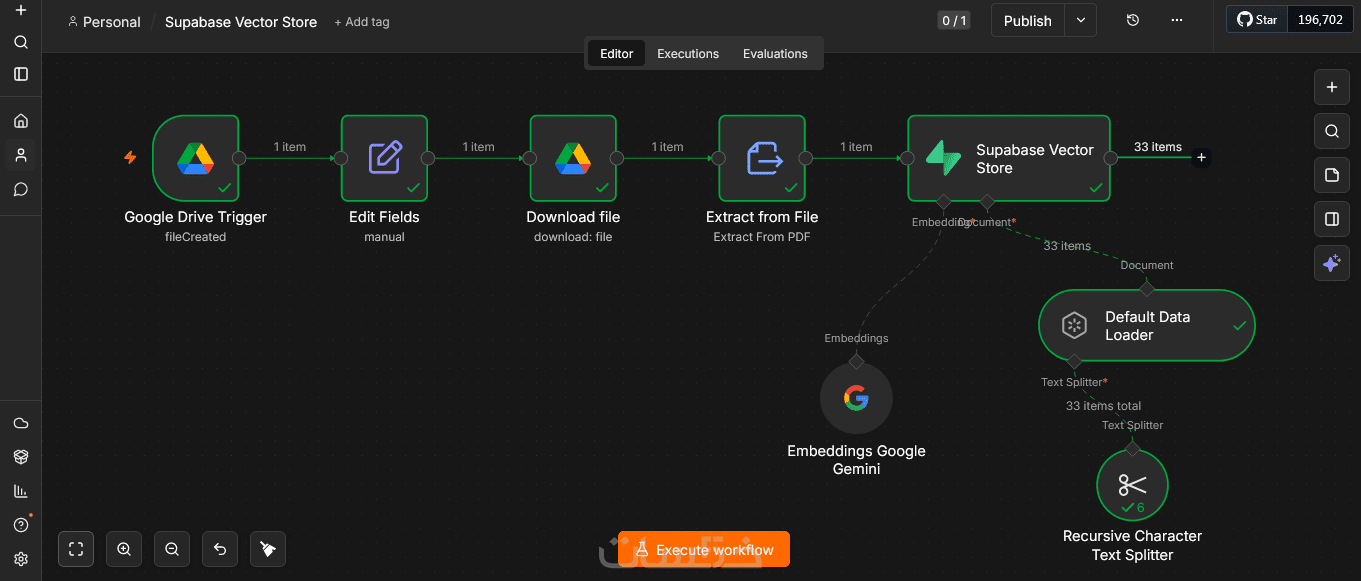
Task: Zoom in on the canvas
Action: (x=124, y=549)
